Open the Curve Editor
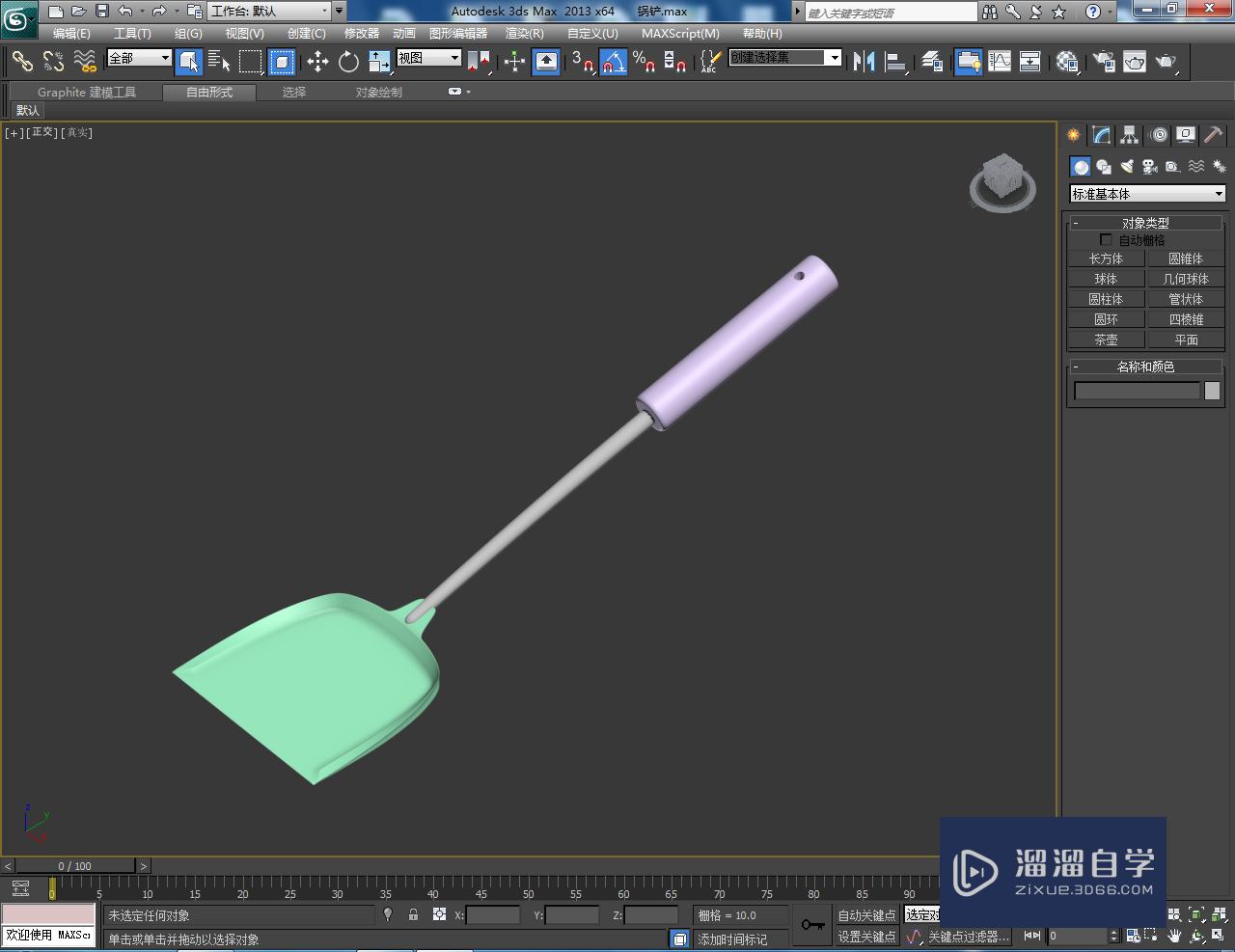This screenshot has height=952, width=1235. pyautogui.click(x=1000, y=62)
